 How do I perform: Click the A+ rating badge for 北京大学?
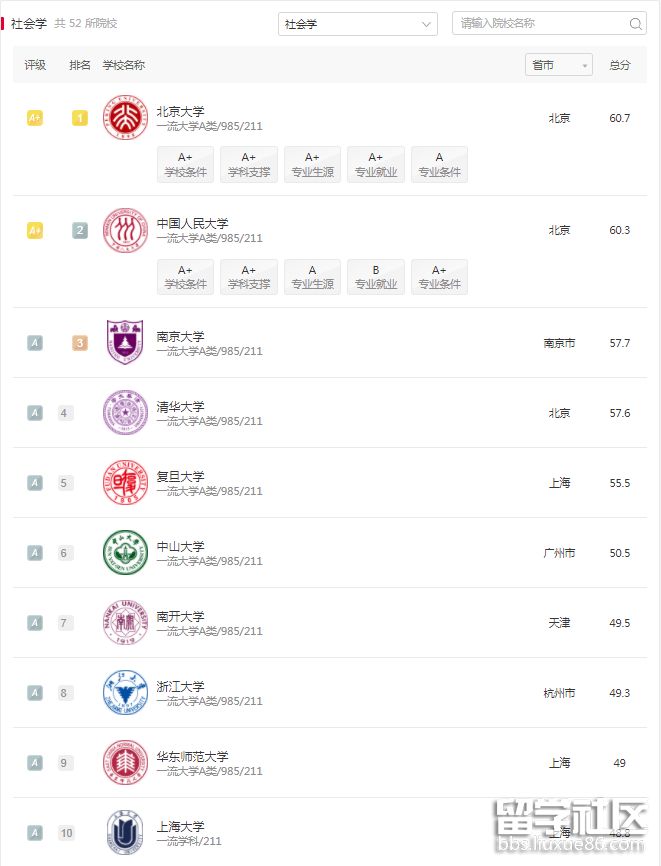click(x=35, y=118)
